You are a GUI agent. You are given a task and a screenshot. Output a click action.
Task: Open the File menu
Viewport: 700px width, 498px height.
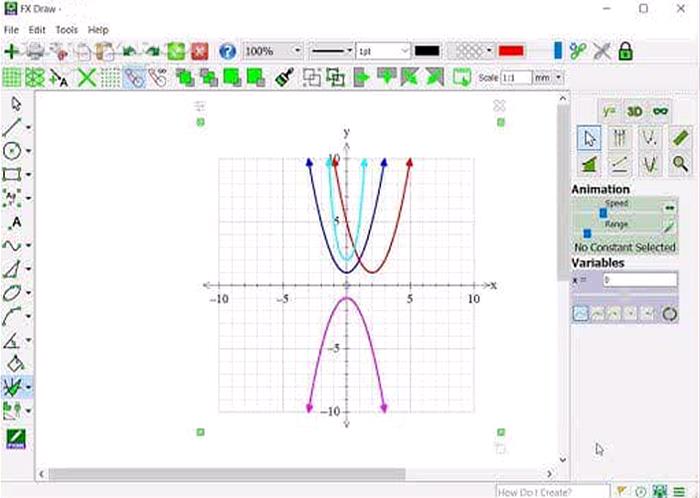[x=11, y=30]
